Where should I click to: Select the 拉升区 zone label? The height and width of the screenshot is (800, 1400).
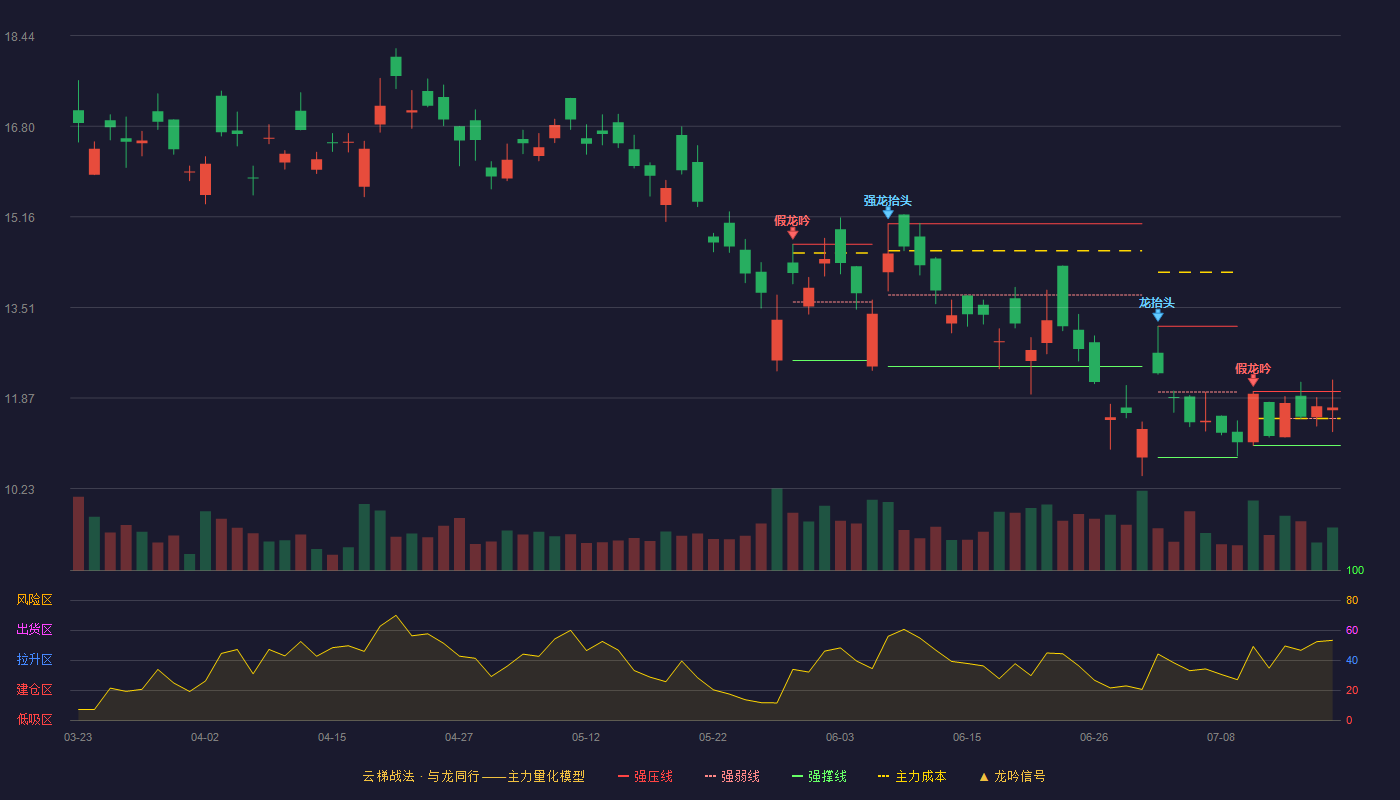(x=34, y=660)
